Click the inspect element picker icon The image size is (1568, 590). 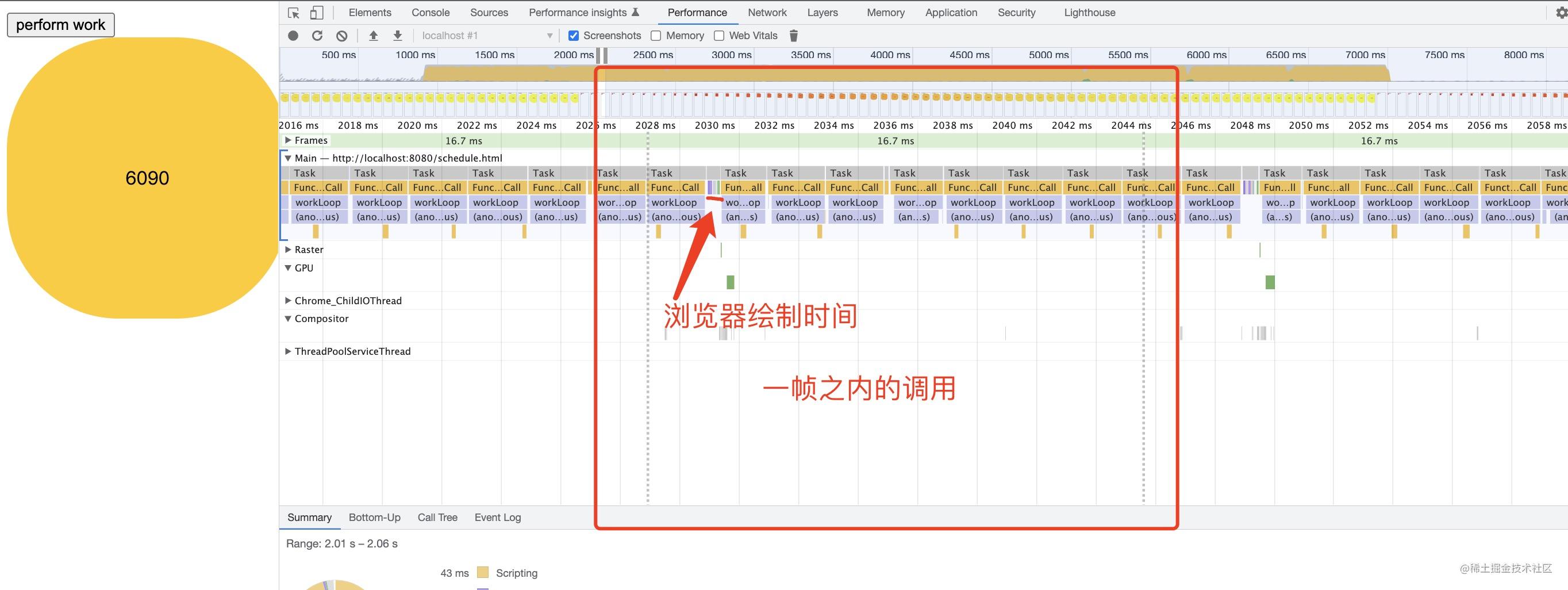coord(293,13)
